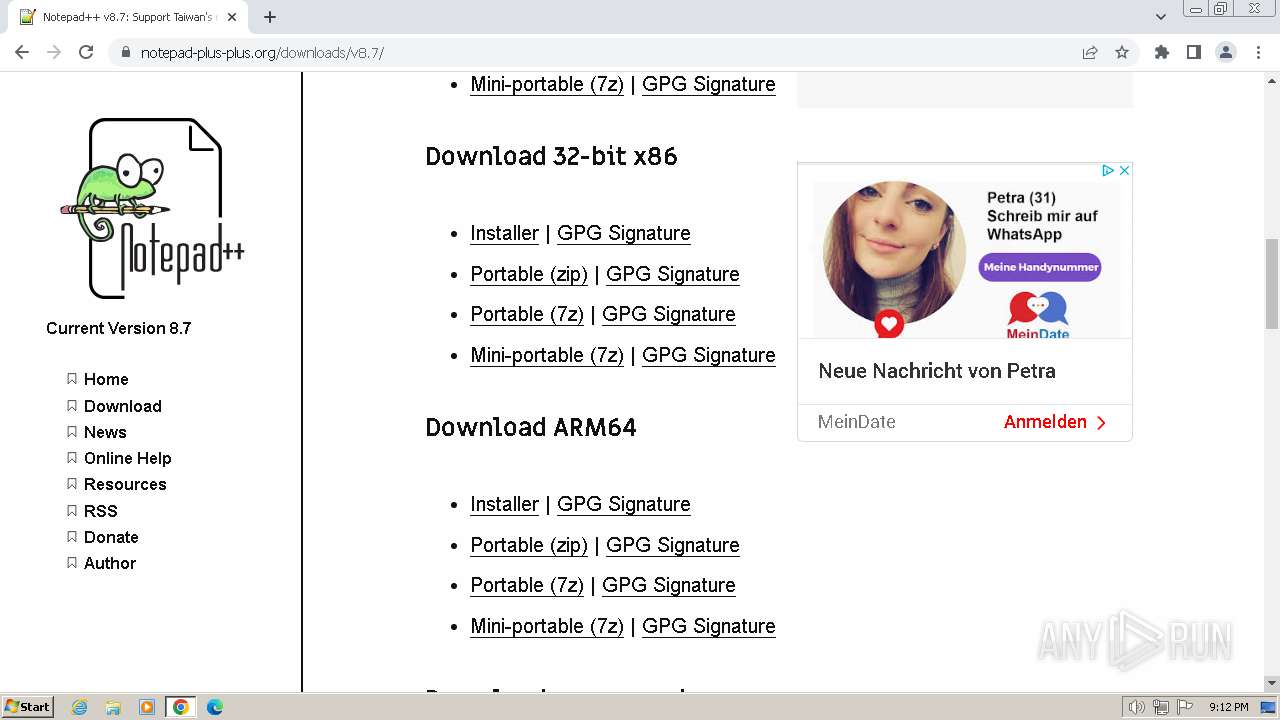Toggle the browser side panel icon

(x=1193, y=53)
